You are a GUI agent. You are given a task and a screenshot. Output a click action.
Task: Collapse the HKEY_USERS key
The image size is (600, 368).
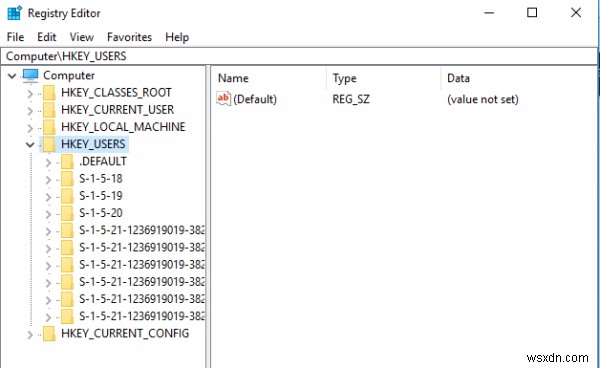(x=30, y=145)
